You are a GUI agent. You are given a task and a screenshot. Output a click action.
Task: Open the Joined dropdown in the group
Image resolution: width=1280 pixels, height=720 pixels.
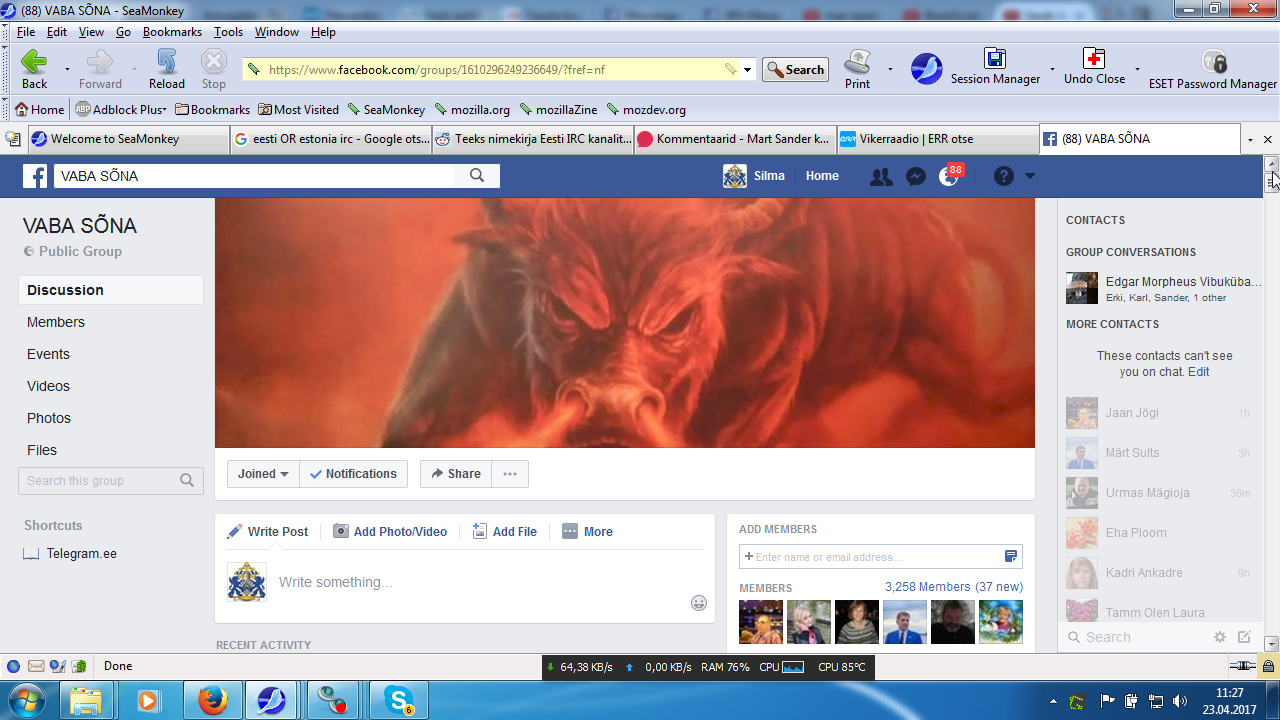[x=263, y=474]
